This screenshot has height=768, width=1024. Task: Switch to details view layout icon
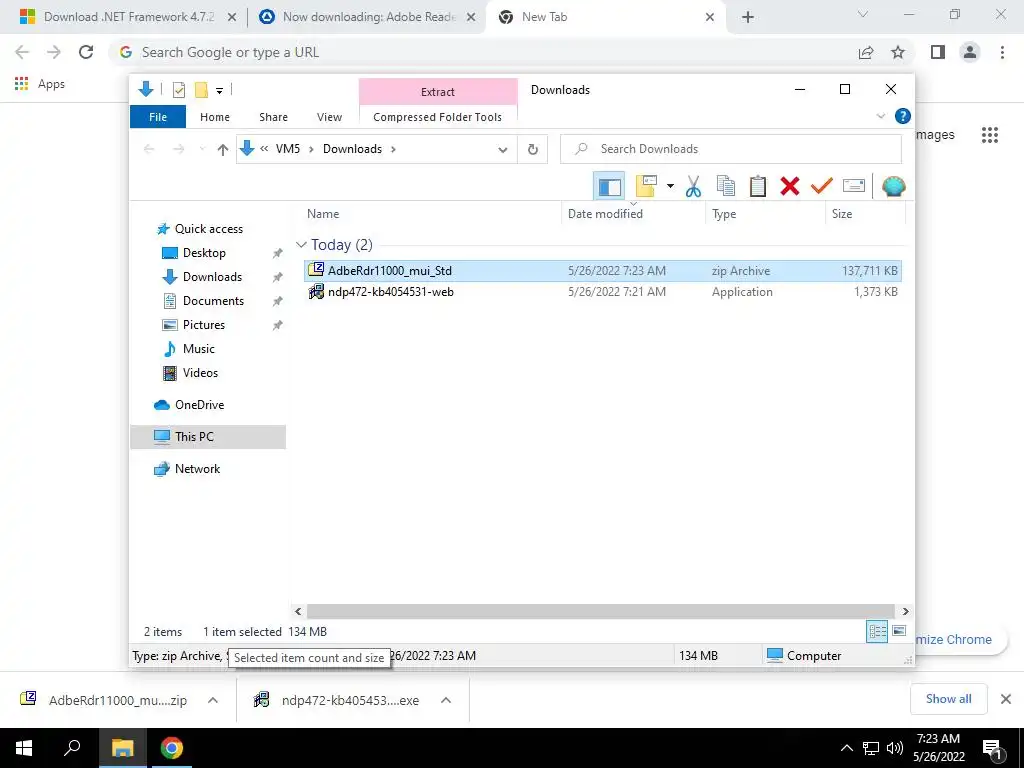tap(876, 632)
